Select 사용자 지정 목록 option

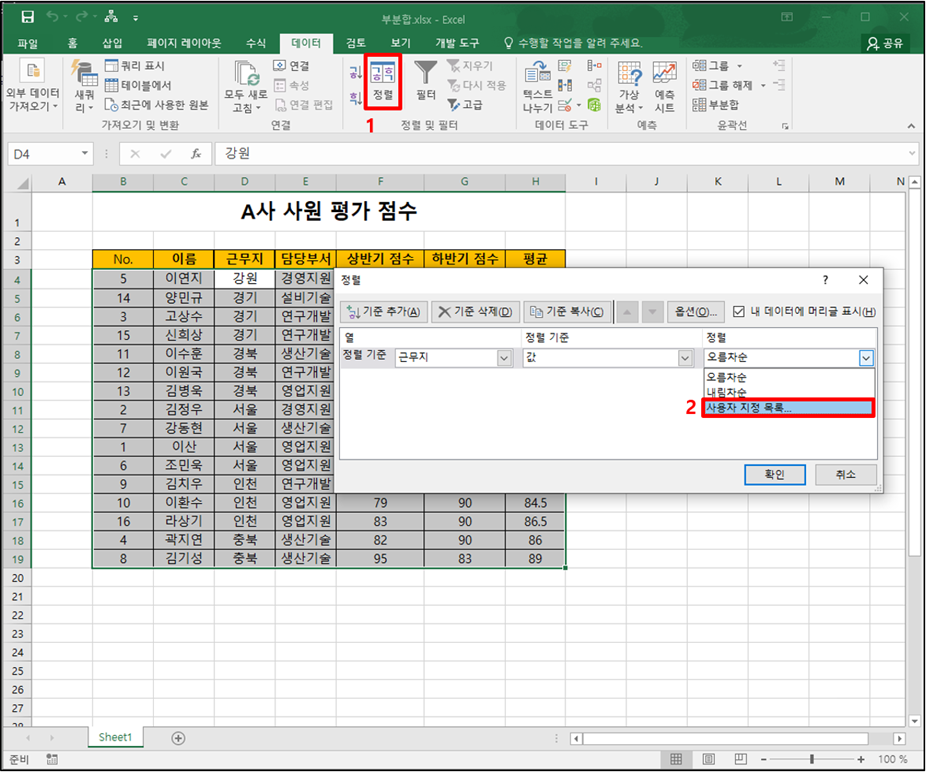[x=789, y=408]
